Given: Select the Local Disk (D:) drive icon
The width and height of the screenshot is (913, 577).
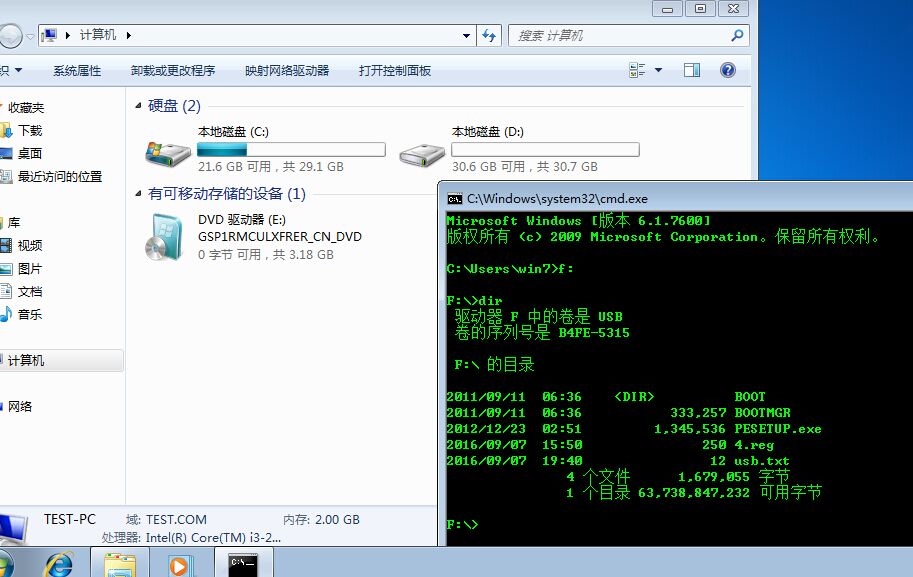Looking at the screenshot, I should coord(422,155).
